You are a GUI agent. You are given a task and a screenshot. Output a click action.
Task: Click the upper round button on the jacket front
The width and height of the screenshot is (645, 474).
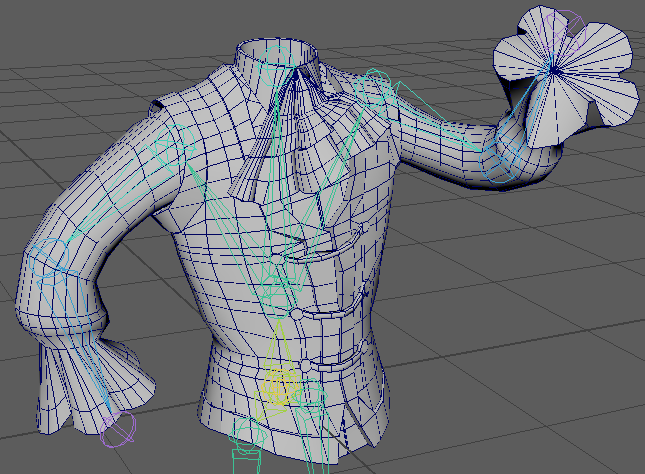296,314
